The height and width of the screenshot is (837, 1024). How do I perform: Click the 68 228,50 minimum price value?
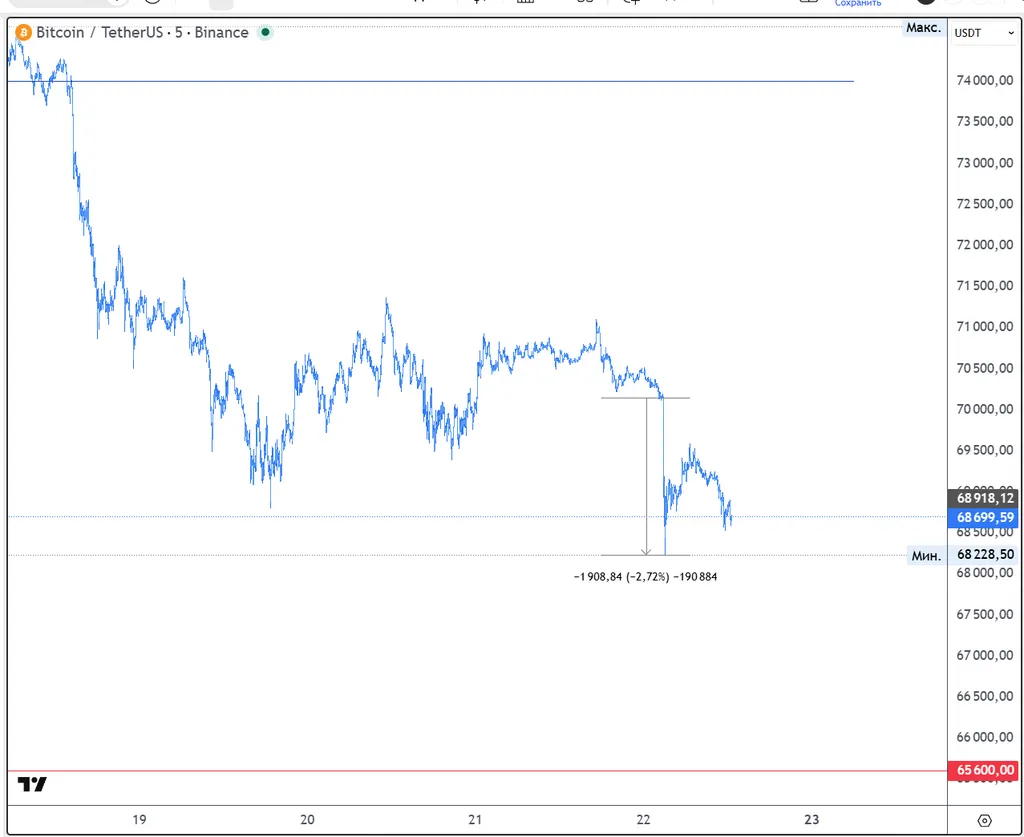[985, 555]
